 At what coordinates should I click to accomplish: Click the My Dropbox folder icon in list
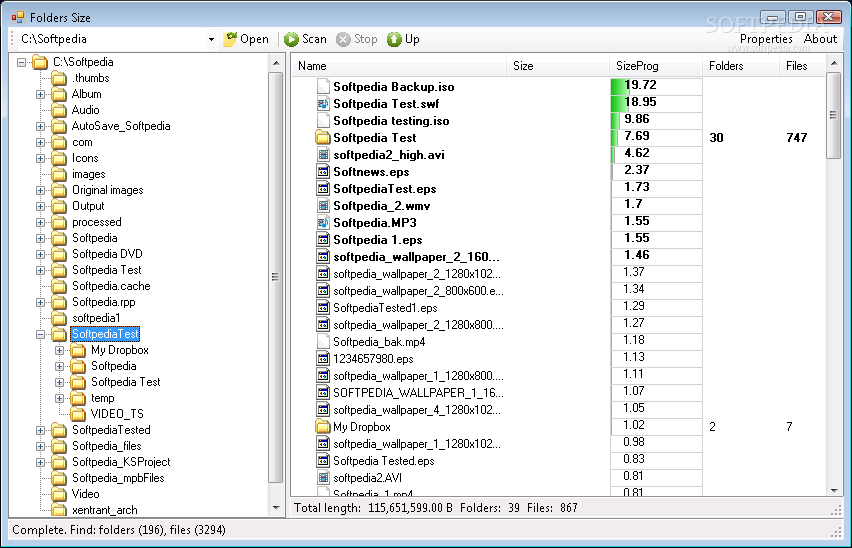(x=323, y=426)
